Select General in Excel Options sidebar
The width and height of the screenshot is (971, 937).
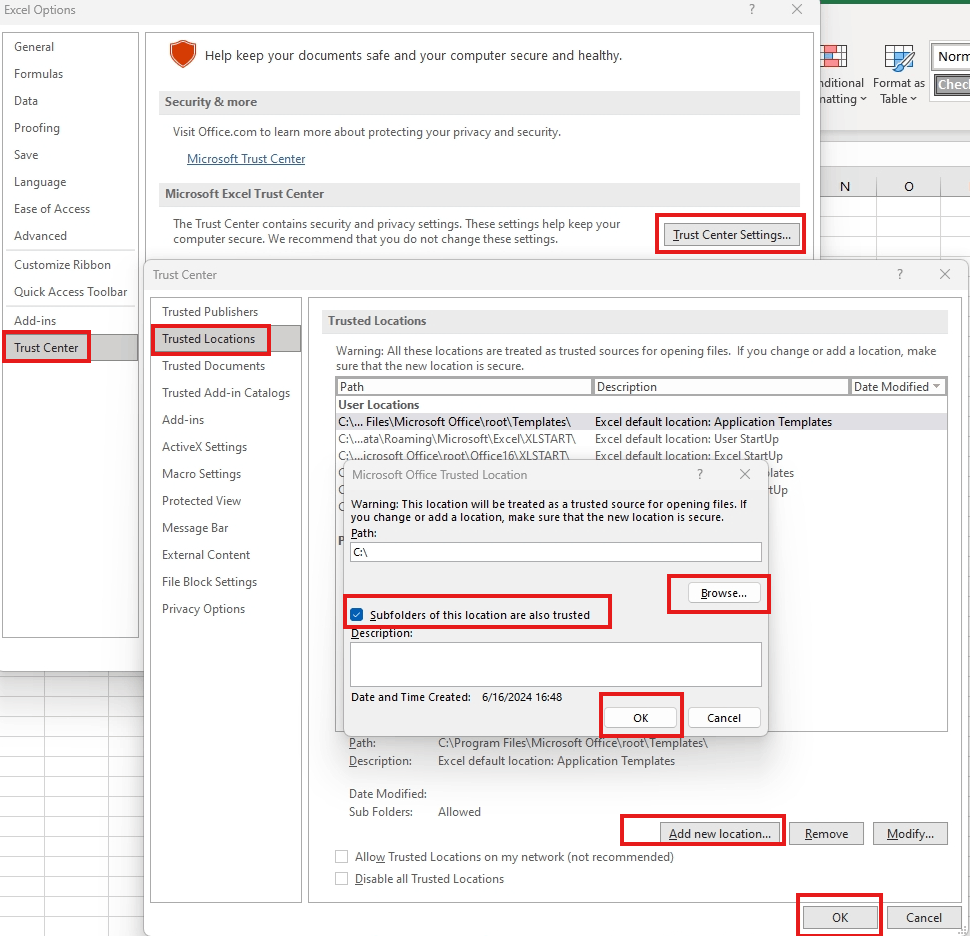click(34, 47)
